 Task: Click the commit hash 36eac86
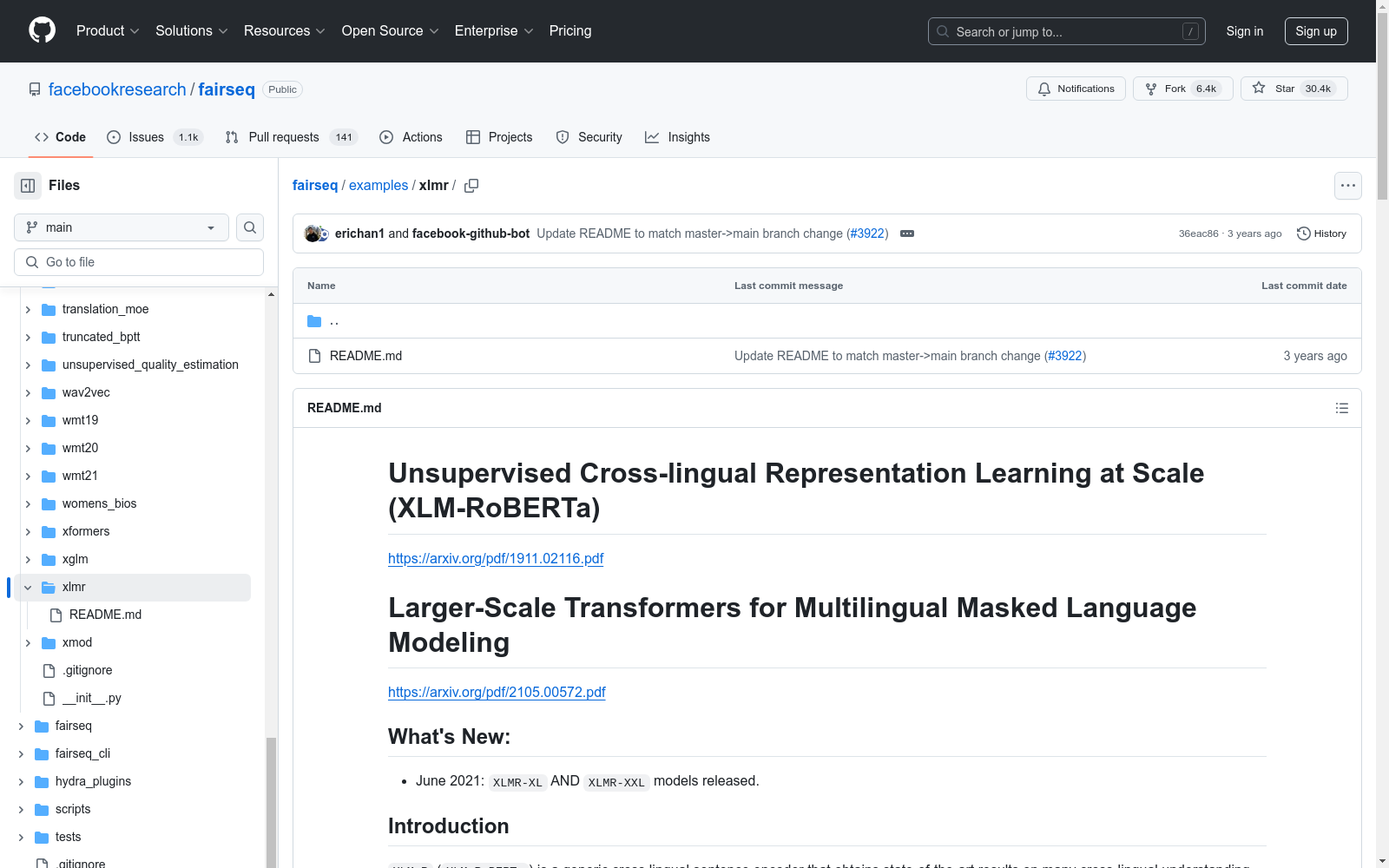point(1198,233)
